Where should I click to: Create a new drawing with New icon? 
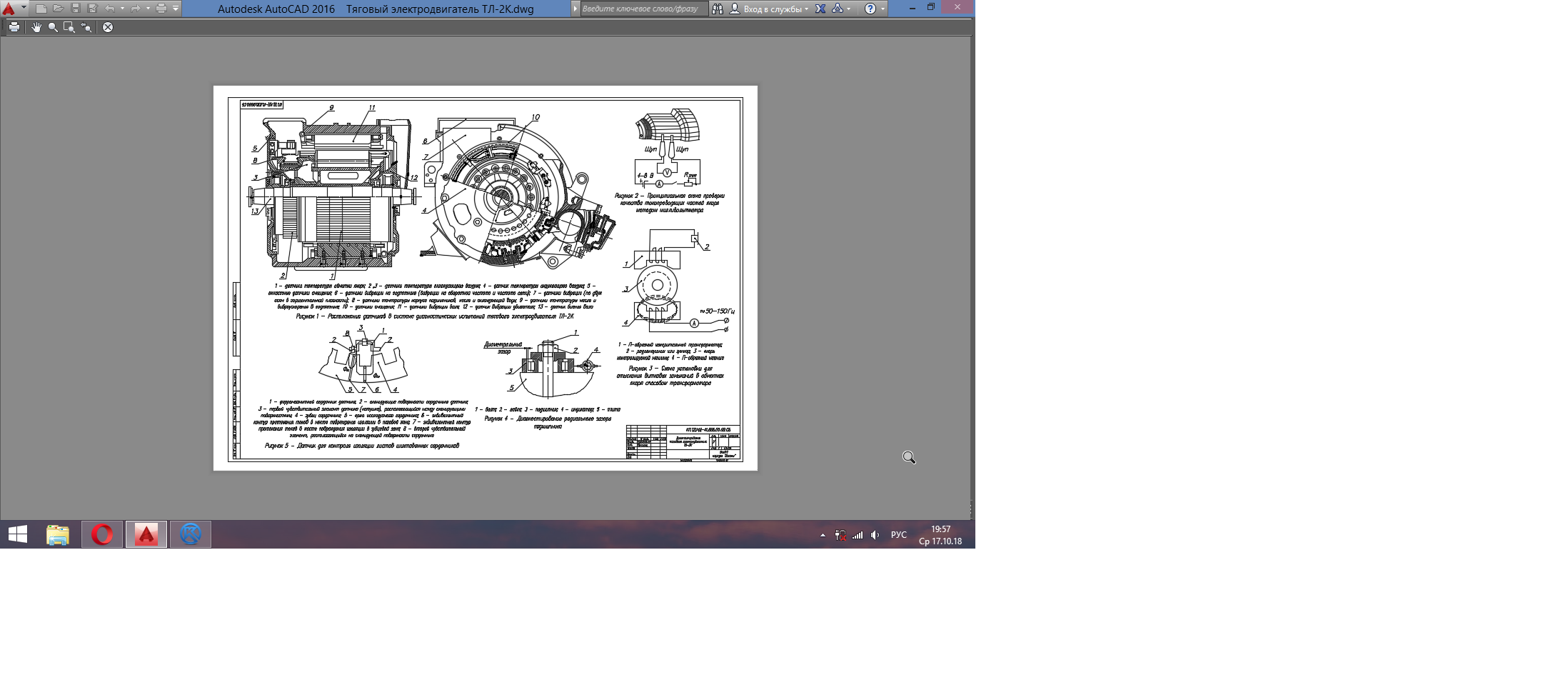[x=41, y=9]
